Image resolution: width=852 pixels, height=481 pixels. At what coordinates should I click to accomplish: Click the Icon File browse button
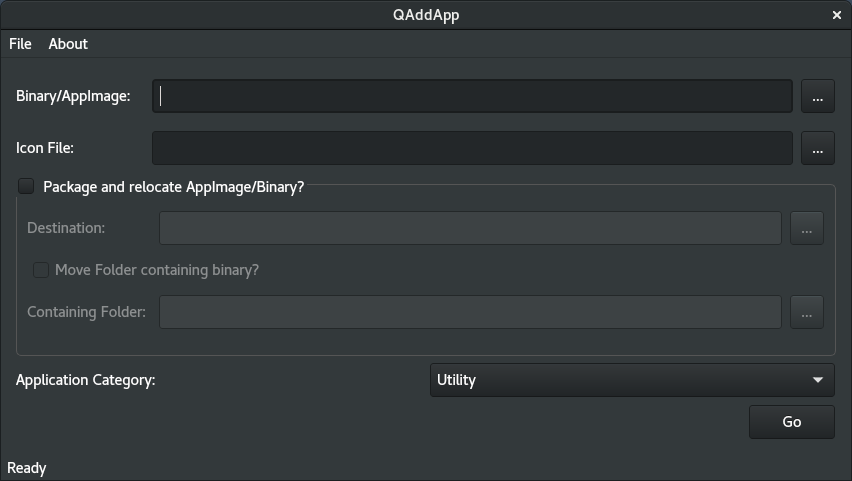[818, 148]
